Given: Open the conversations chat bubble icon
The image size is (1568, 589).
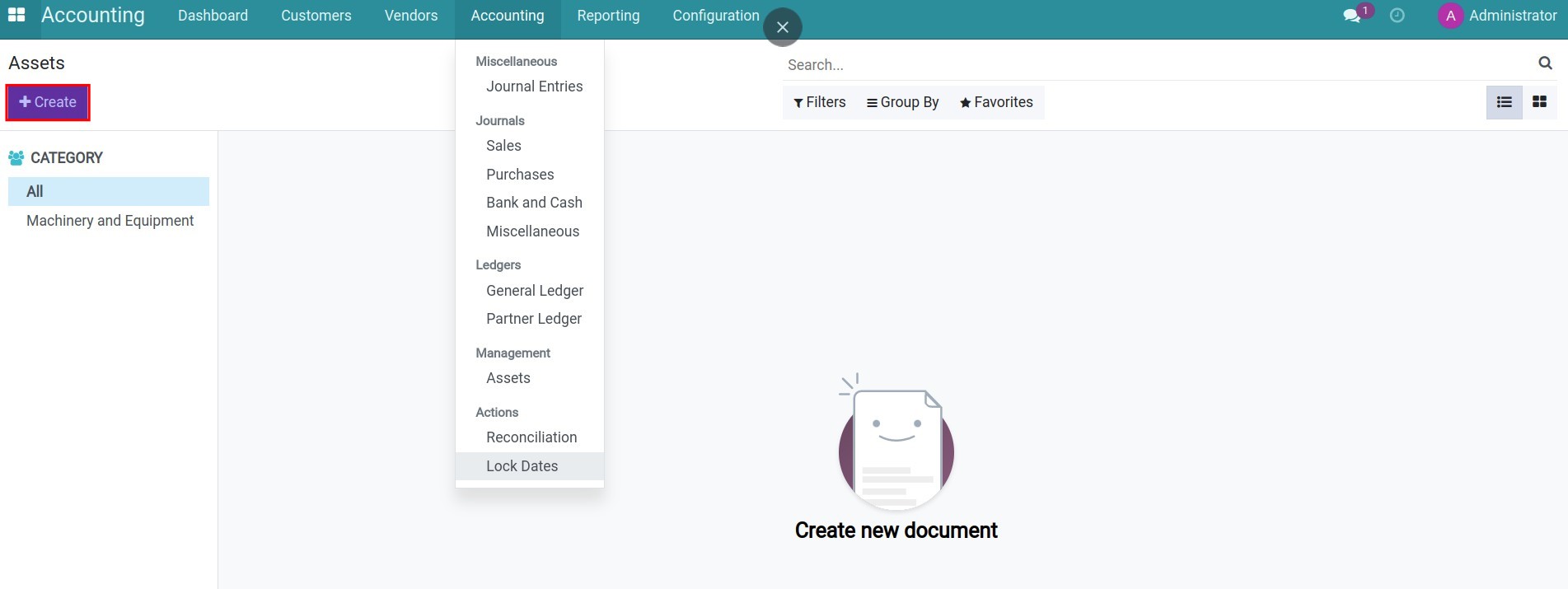Looking at the screenshot, I should pyautogui.click(x=1351, y=16).
